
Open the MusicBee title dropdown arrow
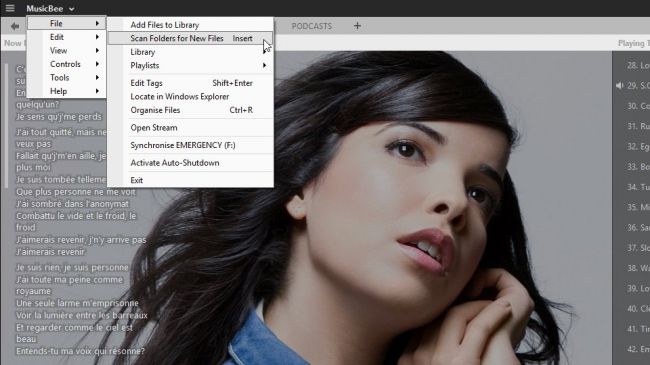[x=72, y=9]
